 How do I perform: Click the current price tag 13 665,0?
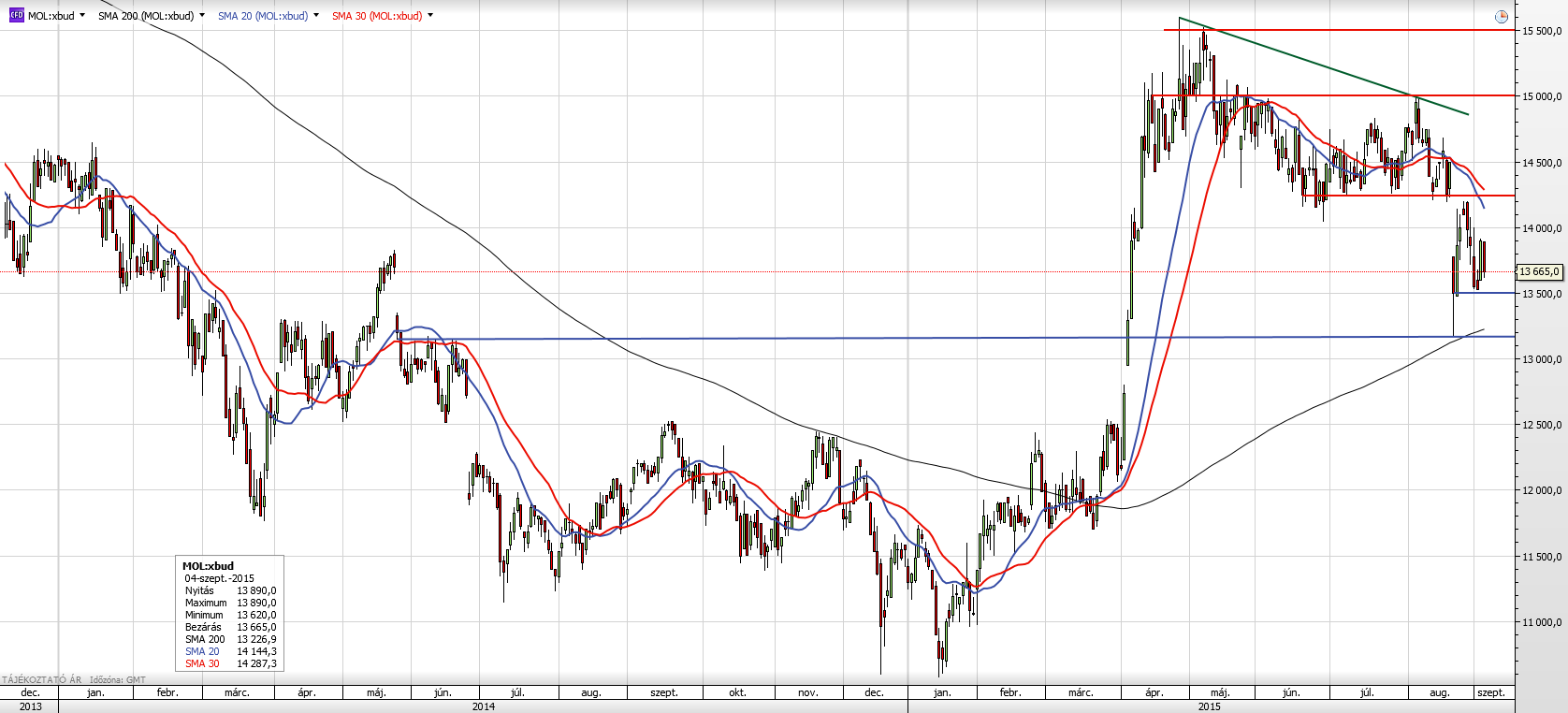pyautogui.click(x=1539, y=272)
